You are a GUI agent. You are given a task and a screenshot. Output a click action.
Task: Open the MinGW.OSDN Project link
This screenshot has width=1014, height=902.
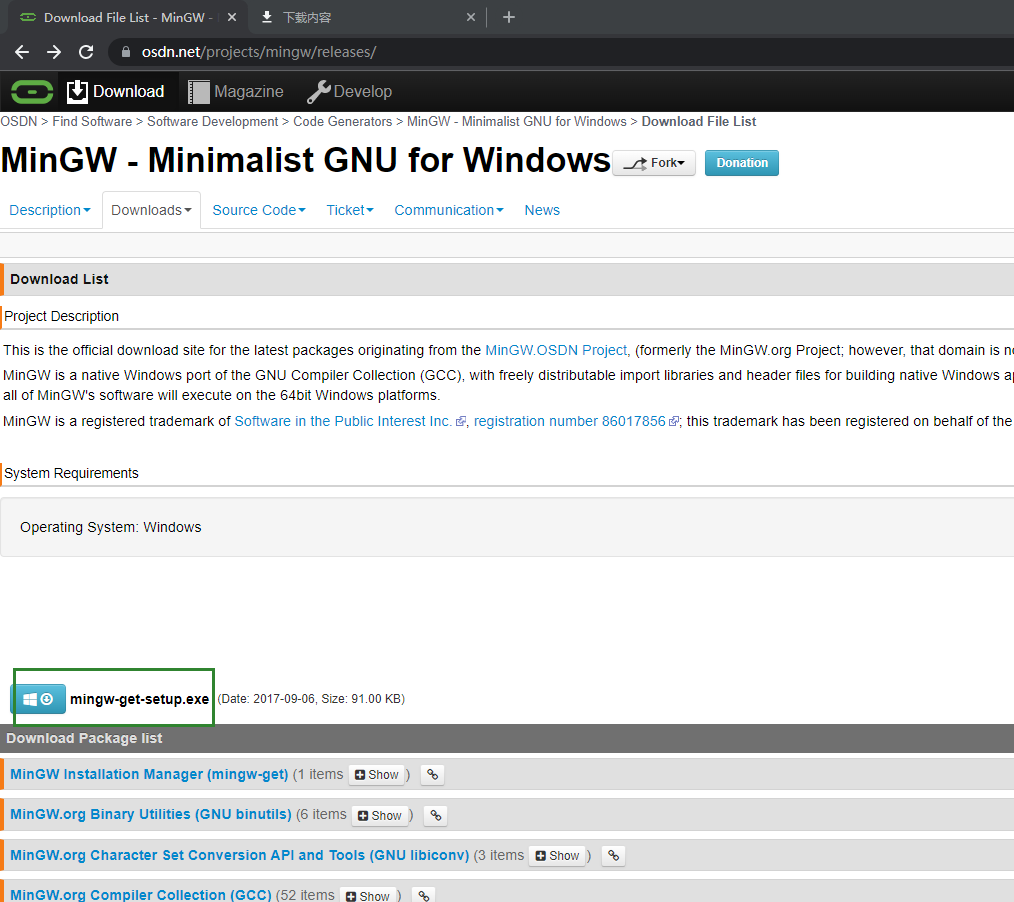pos(556,350)
